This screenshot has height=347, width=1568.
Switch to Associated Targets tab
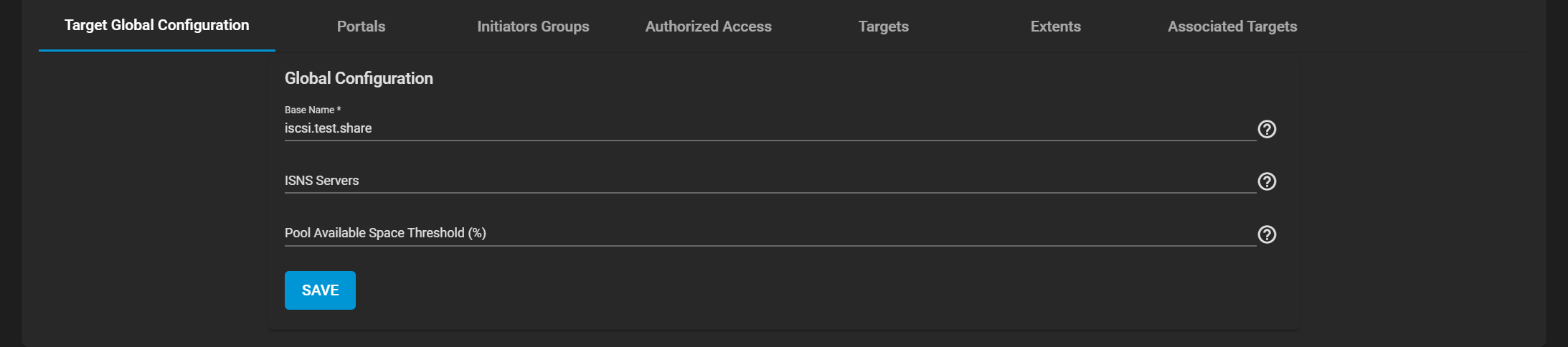point(1232,27)
